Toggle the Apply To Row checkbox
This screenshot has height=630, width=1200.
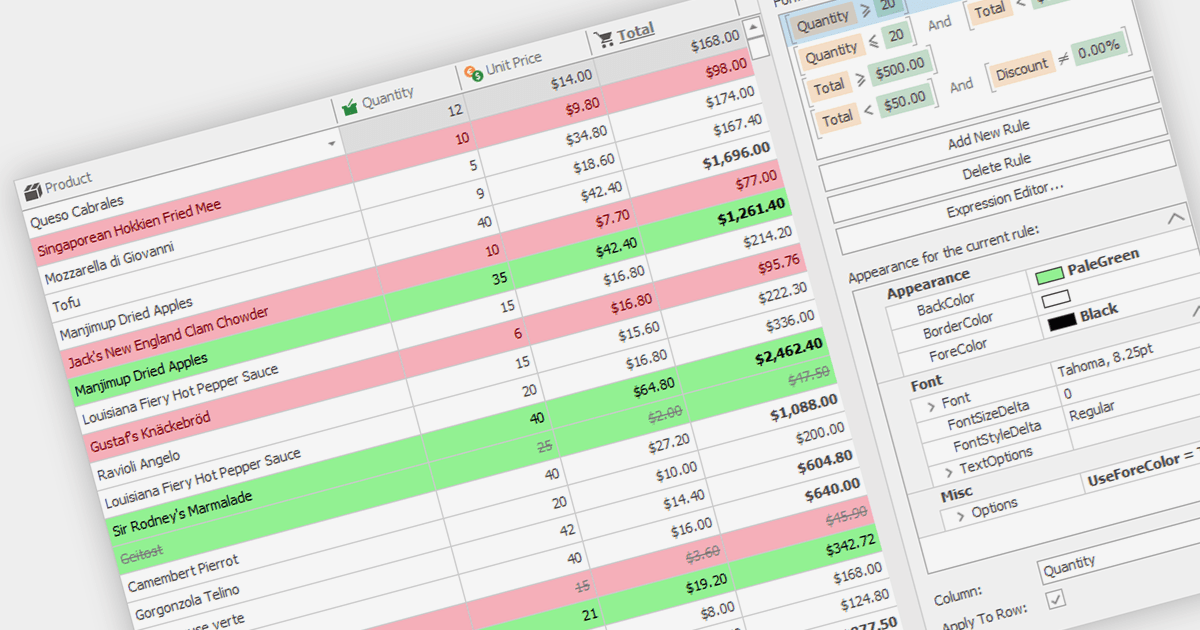coord(1055,600)
